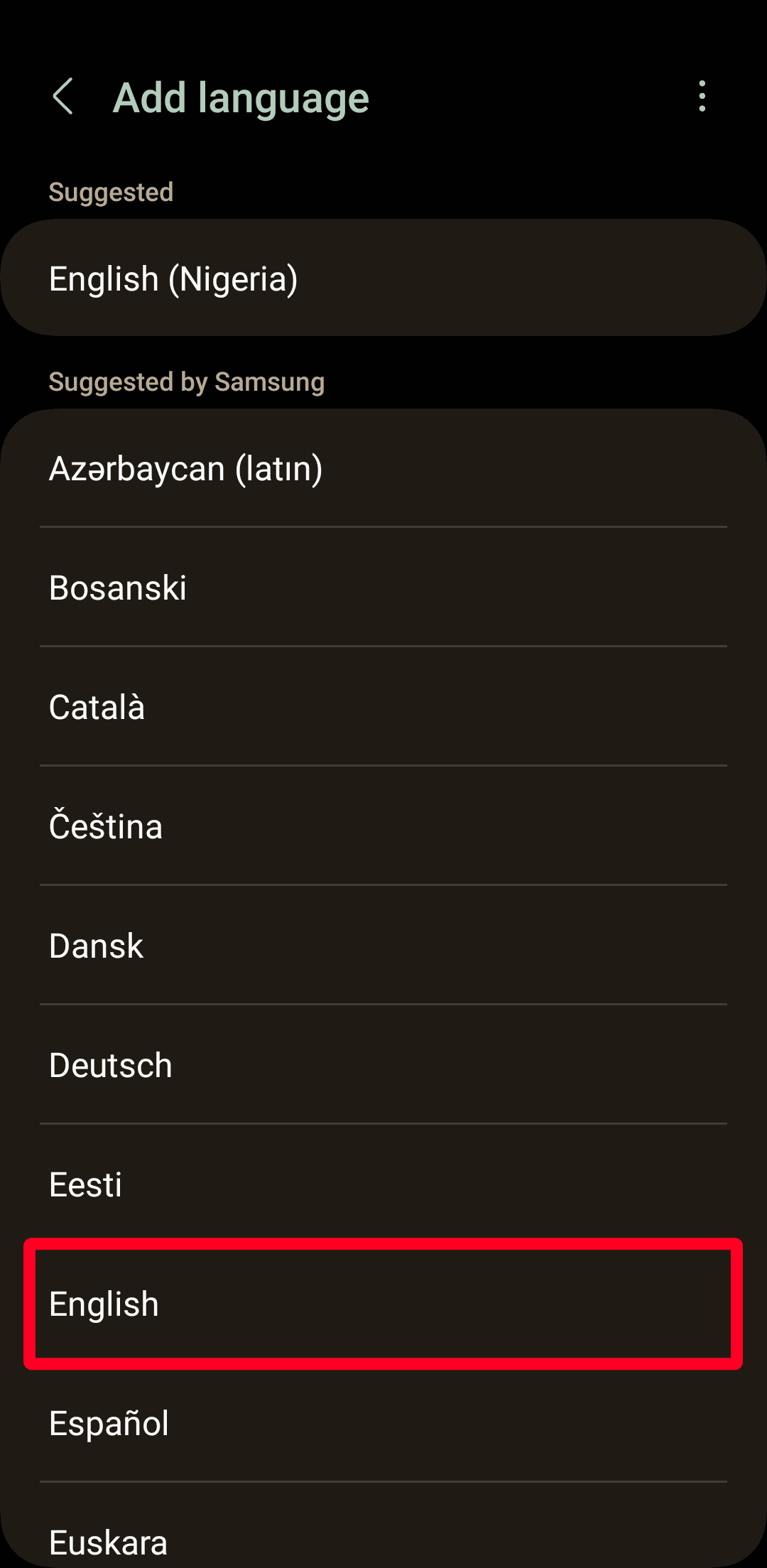Image resolution: width=767 pixels, height=1568 pixels.
Task: Tap the divider below Dansk
Action: click(x=383, y=1004)
